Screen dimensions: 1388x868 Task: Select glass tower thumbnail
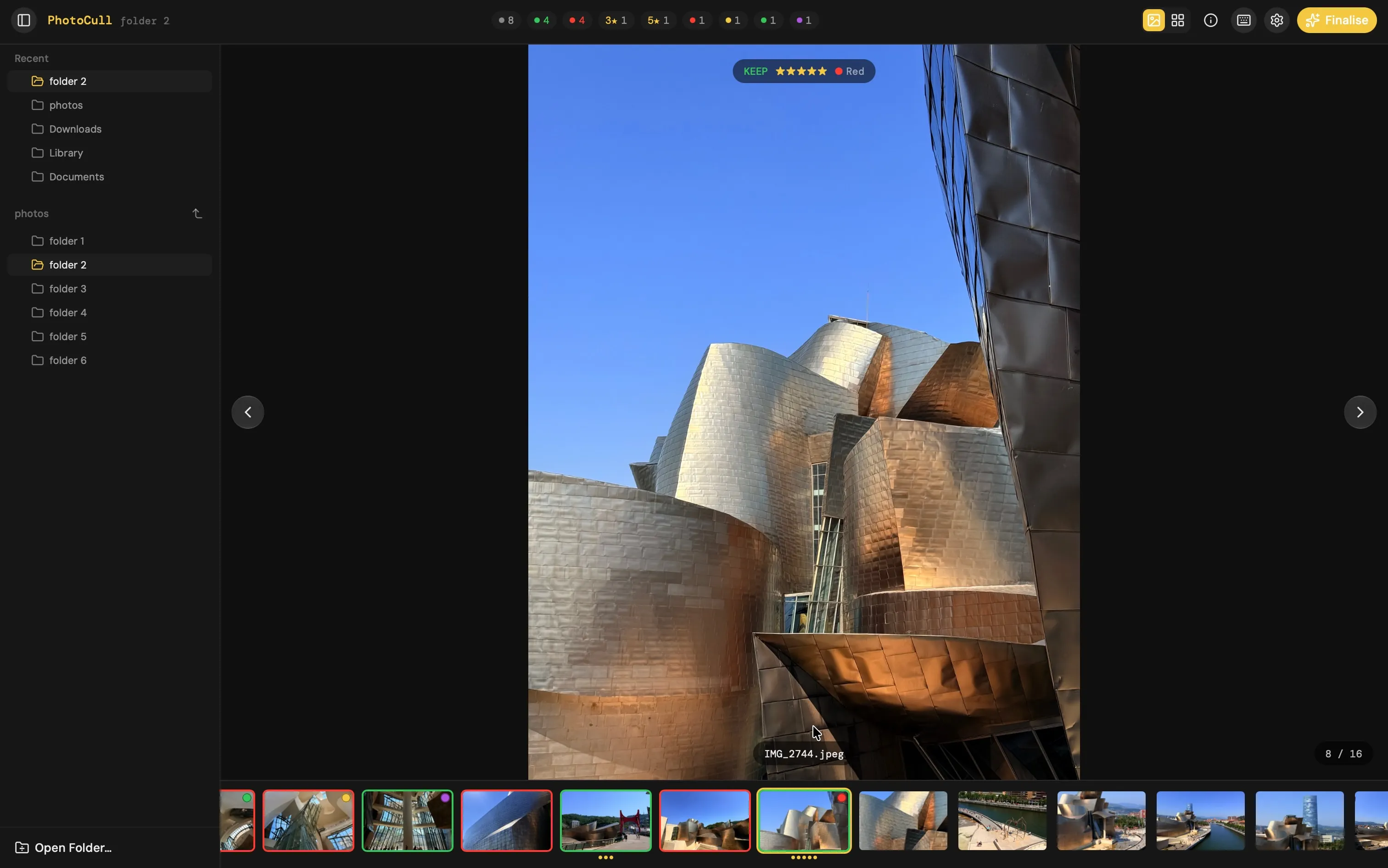click(x=1299, y=820)
